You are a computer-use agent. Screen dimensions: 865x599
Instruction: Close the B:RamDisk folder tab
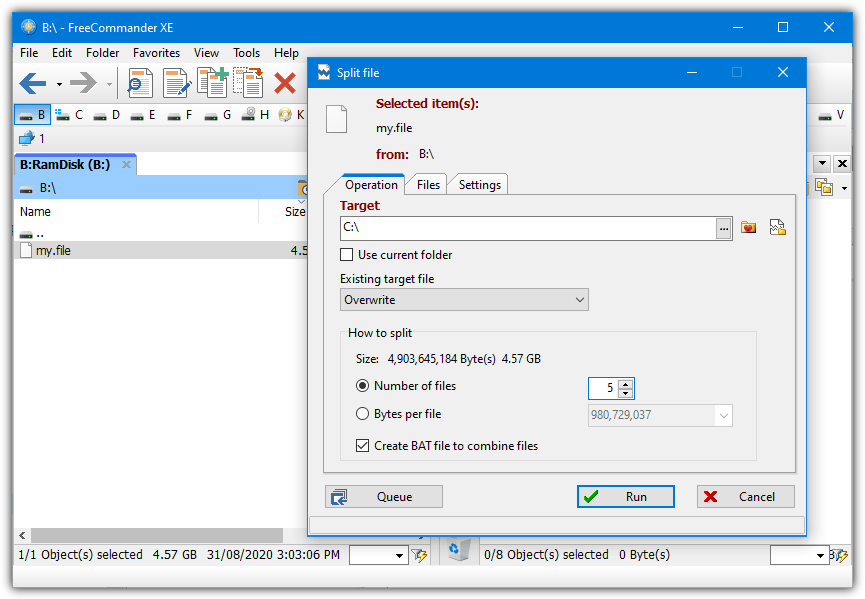tap(126, 164)
